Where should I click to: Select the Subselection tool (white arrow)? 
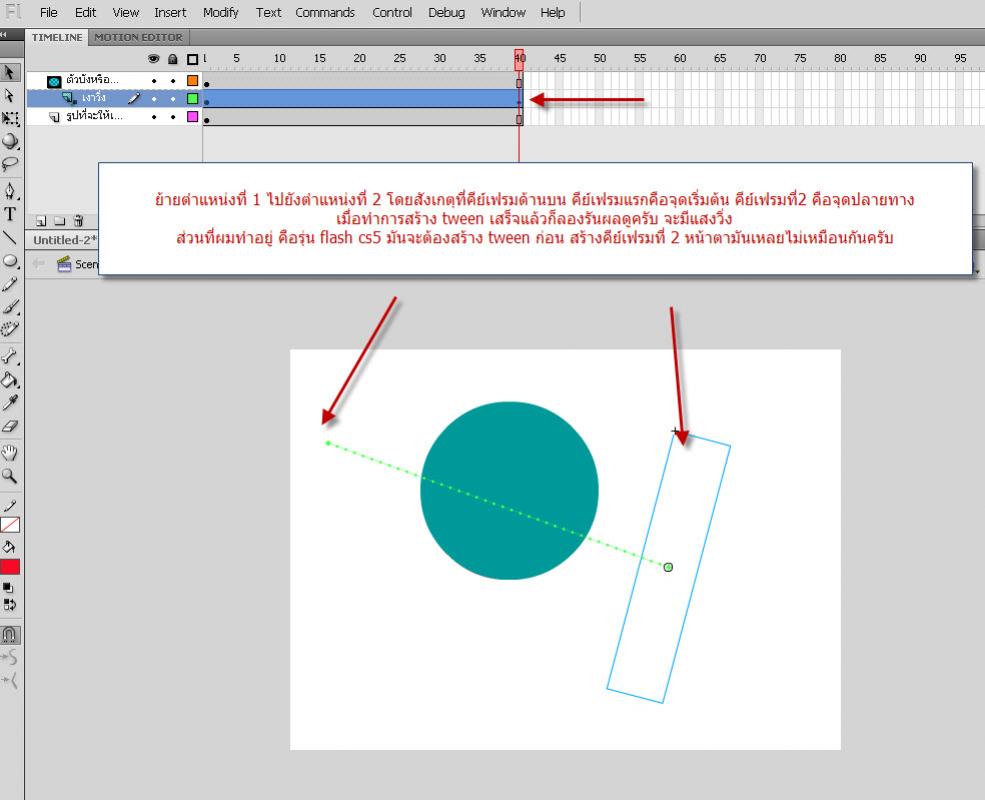[10, 96]
